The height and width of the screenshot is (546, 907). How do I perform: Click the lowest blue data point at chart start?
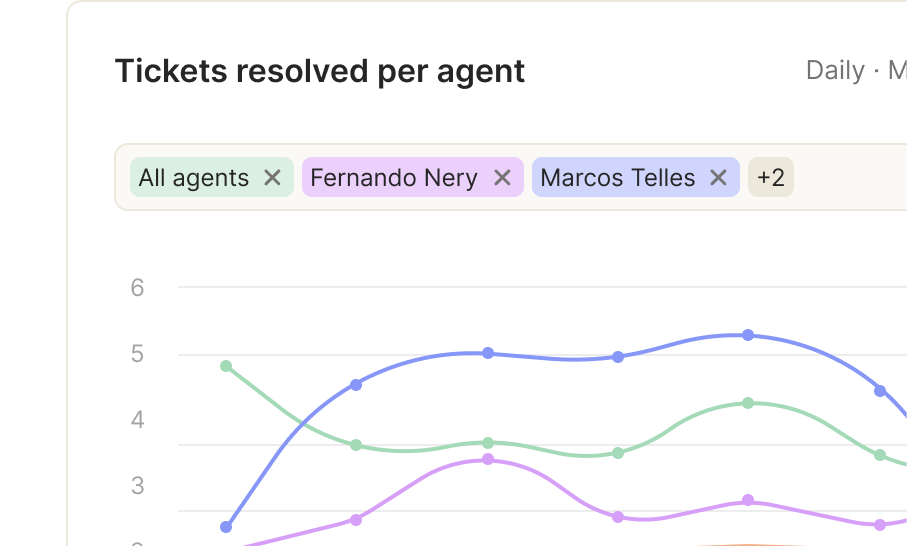(226, 527)
